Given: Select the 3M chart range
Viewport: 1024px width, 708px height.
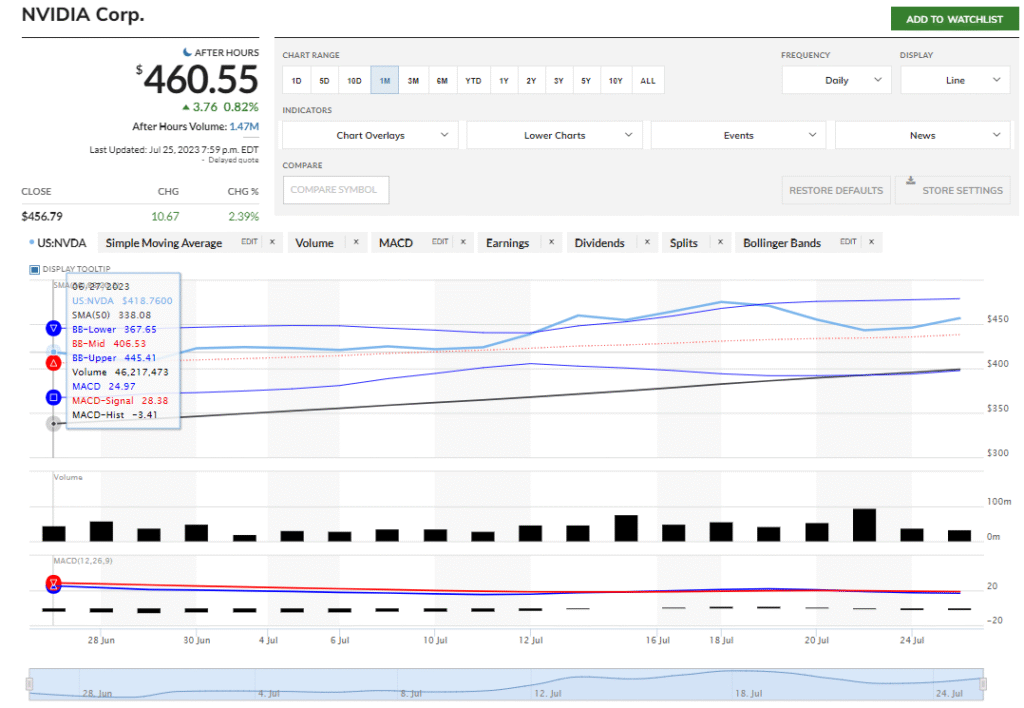Looking at the screenshot, I should click(413, 80).
